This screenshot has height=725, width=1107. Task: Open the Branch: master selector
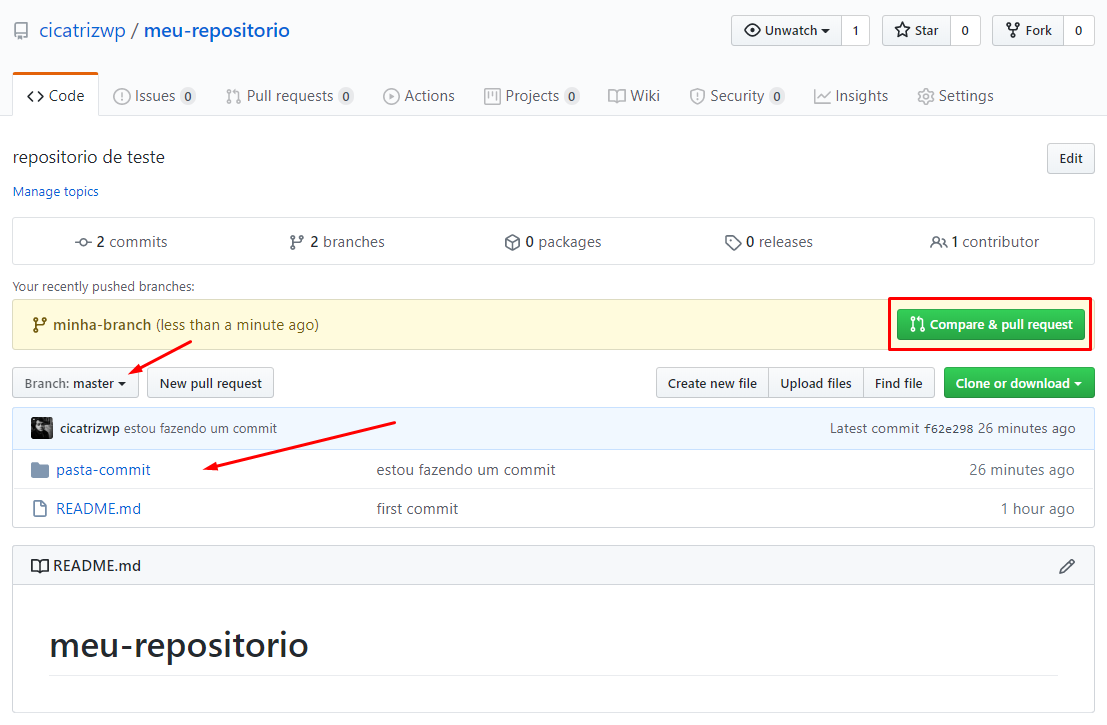pos(76,383)
